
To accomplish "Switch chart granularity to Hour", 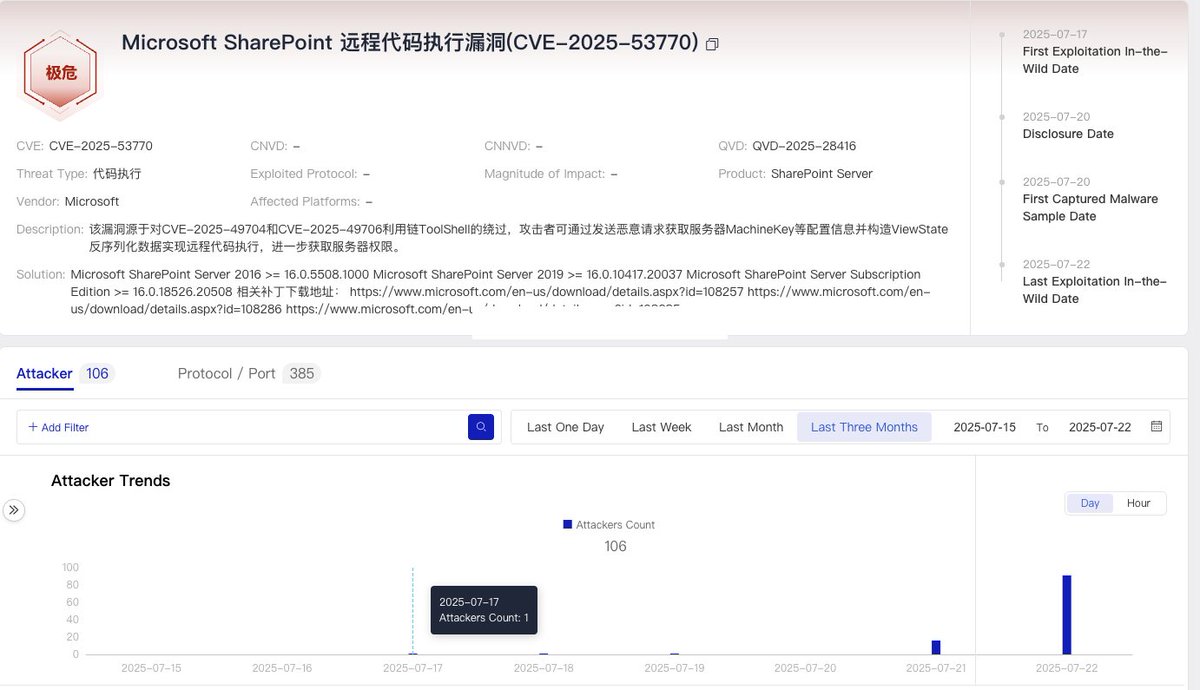I will [x=1138, y=503].
